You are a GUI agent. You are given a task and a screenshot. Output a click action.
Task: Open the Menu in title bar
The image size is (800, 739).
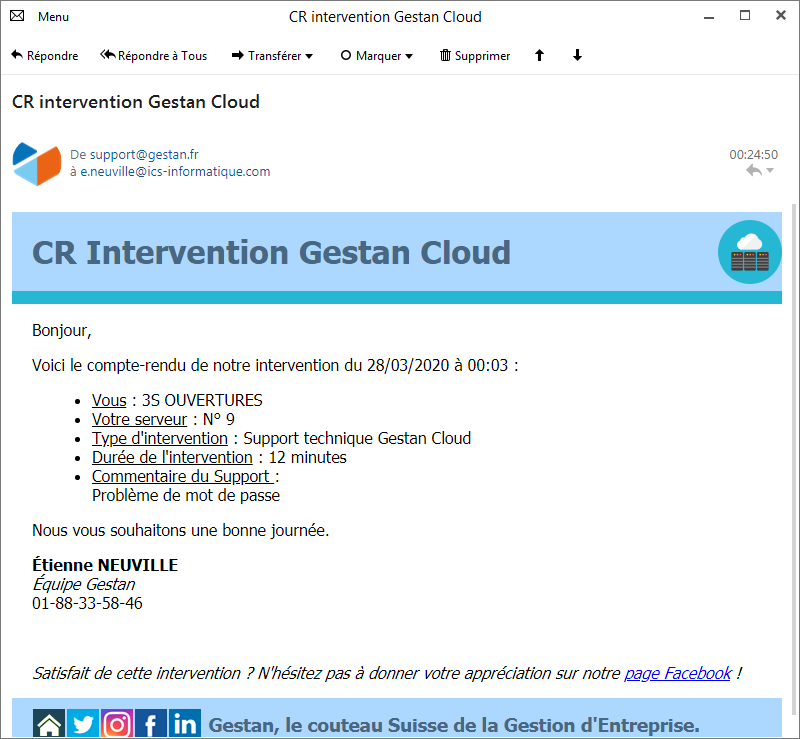coord(53,17)
